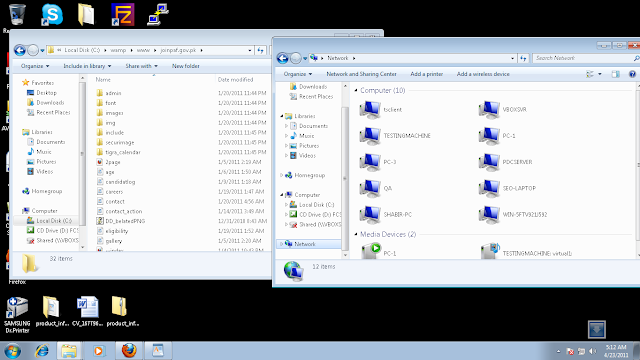This screenshot has height=360, width=640.
Task: Open Network and Sharing Center
Action: coord(361,74)
